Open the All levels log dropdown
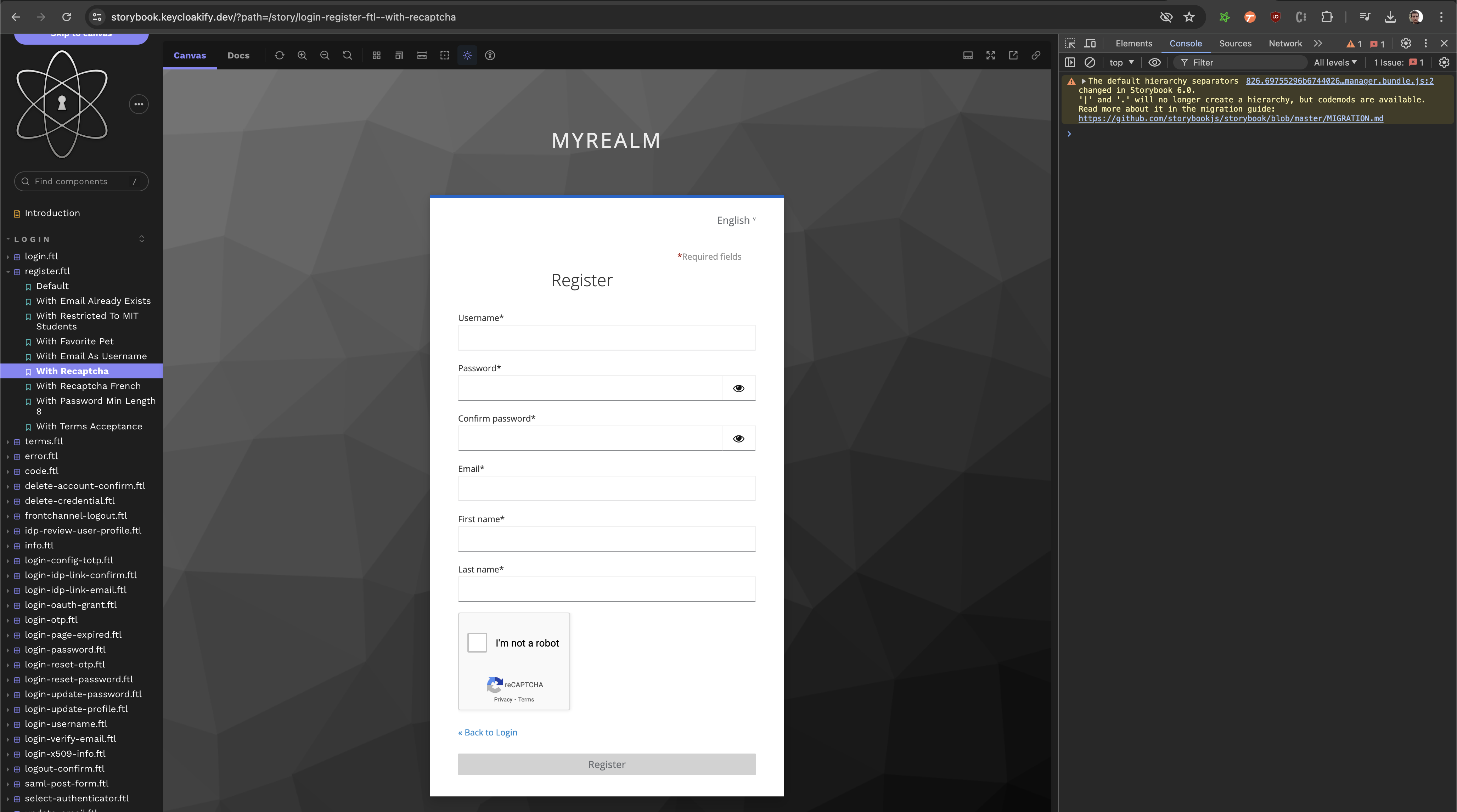Image resolution: width=1457 pixels, height=812 pixels. pyautogui.click(x=1335, y=63)
